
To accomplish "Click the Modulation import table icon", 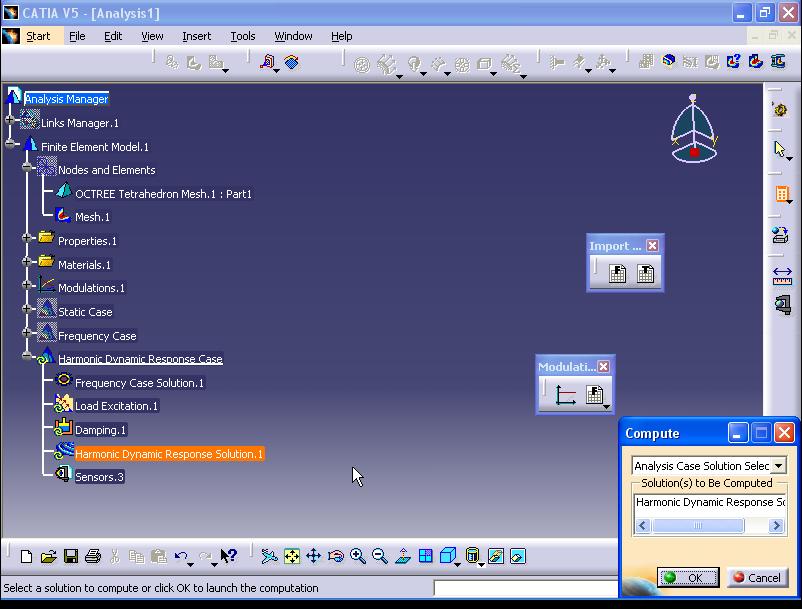I will click(x=594, y=394).
